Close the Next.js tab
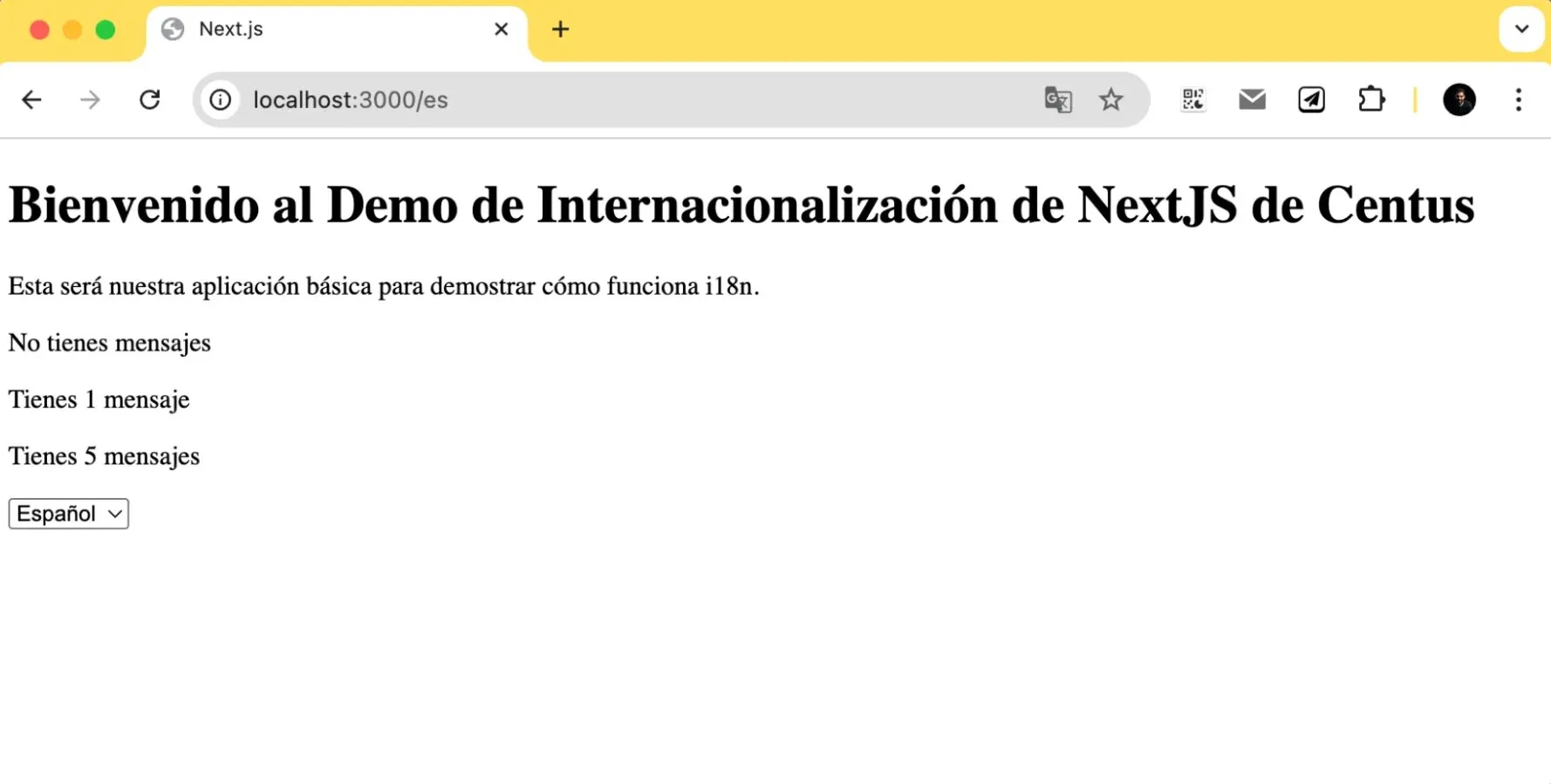 click(x=501, y=30)
